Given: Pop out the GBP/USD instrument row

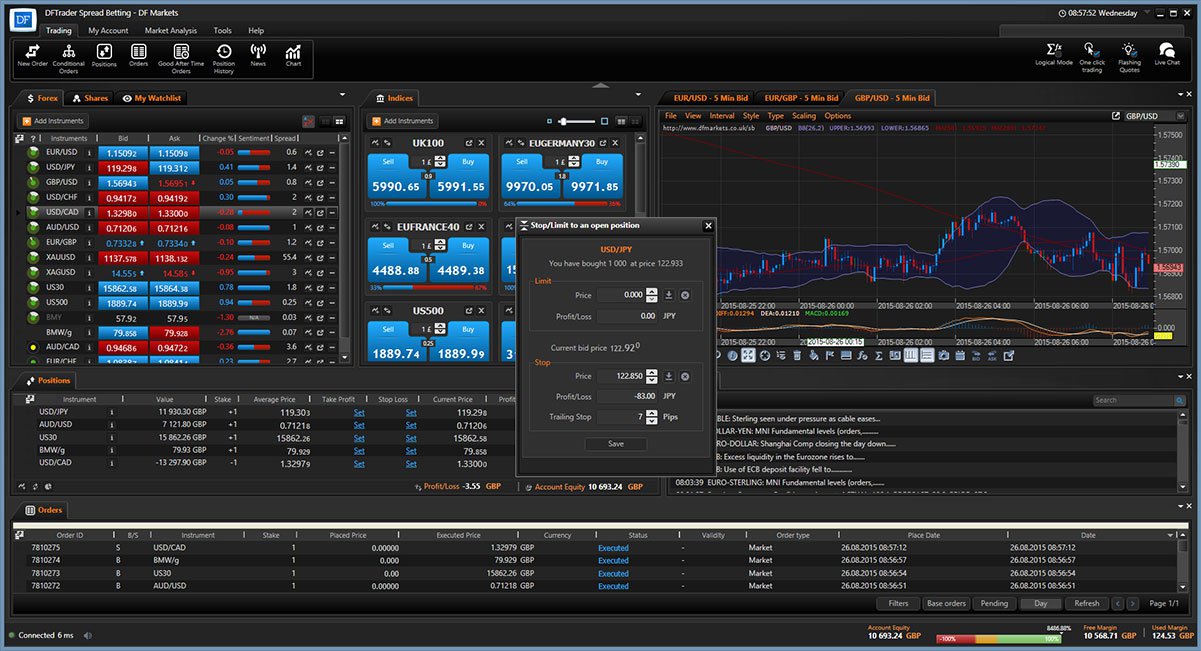Looking at the screenshot, I should [x=321, y=182].
